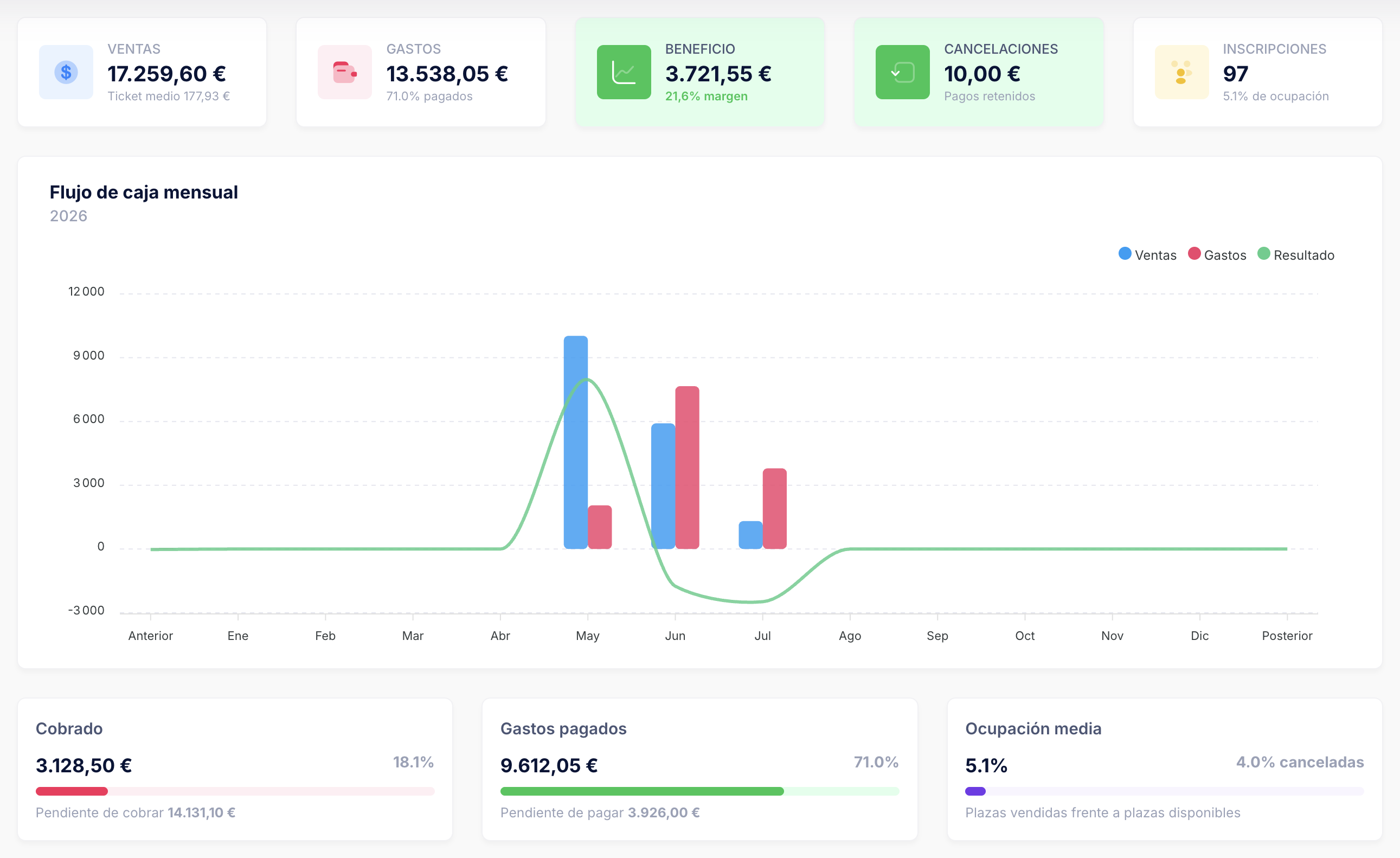This screenshot has width=1400, height=858.
Task: Click the blue June sales bar
Action: click(x=663, y=486)
